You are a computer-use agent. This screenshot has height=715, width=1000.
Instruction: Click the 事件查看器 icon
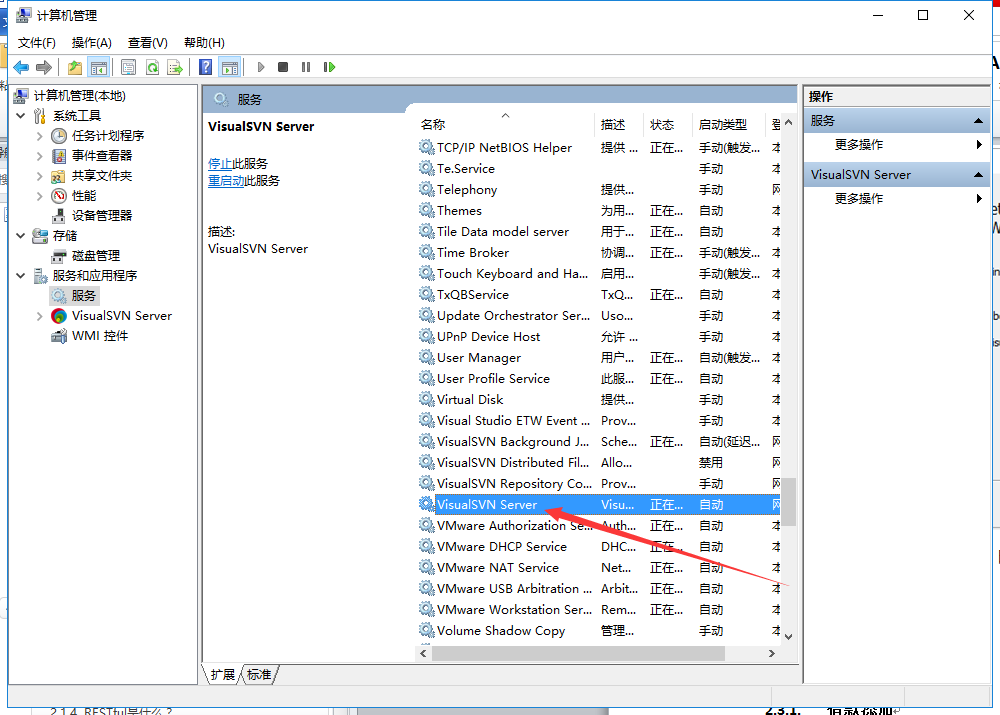pyautogui.click(x=59, y=156)
